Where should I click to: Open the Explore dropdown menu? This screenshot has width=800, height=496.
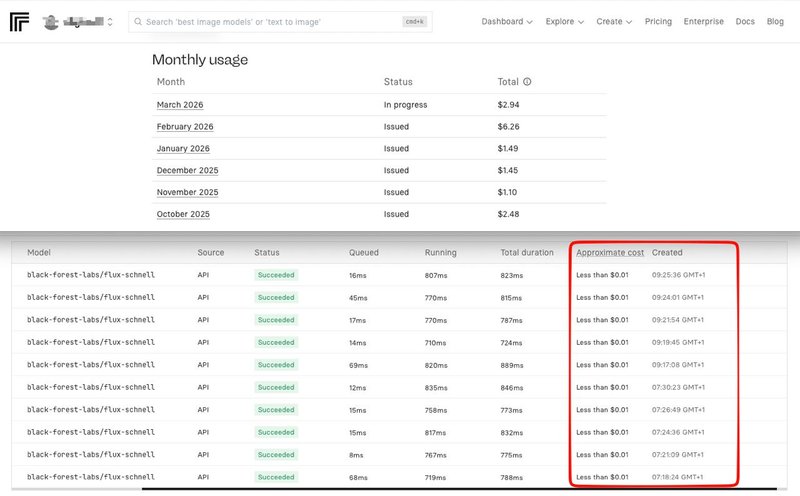(x=564, y=21)
